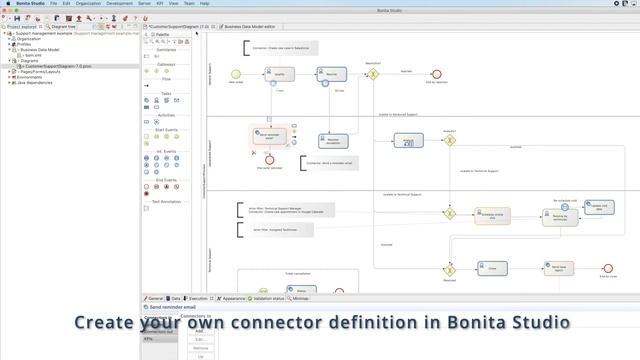Expand the Environments tree node

click(9, 77)
